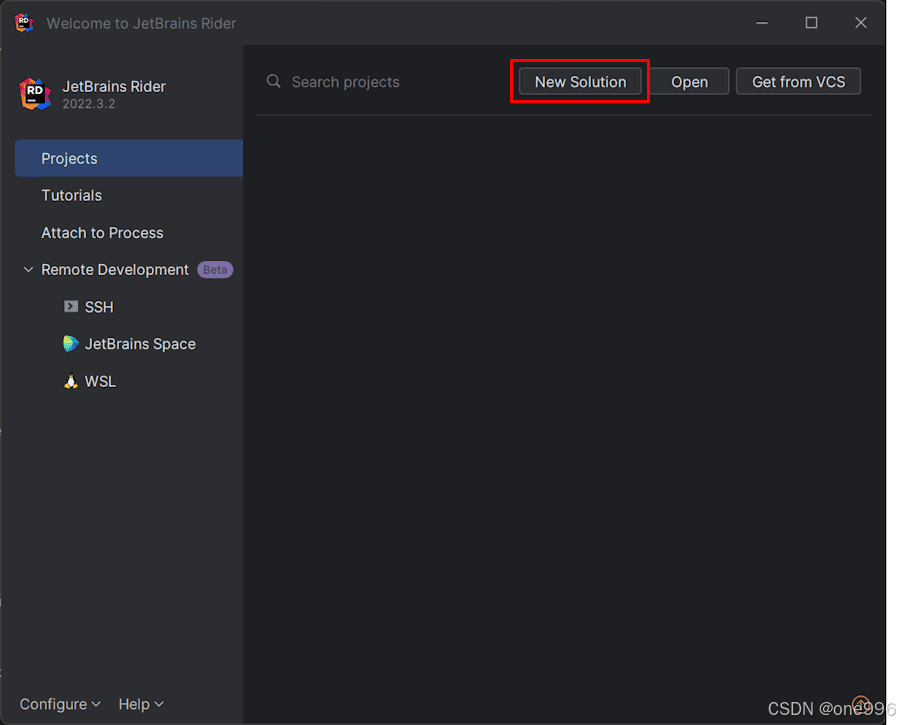The width and height of the screenshot is (900, 725).
Task: Collapse the Remote Development chevron
Action: coord(28,269)
